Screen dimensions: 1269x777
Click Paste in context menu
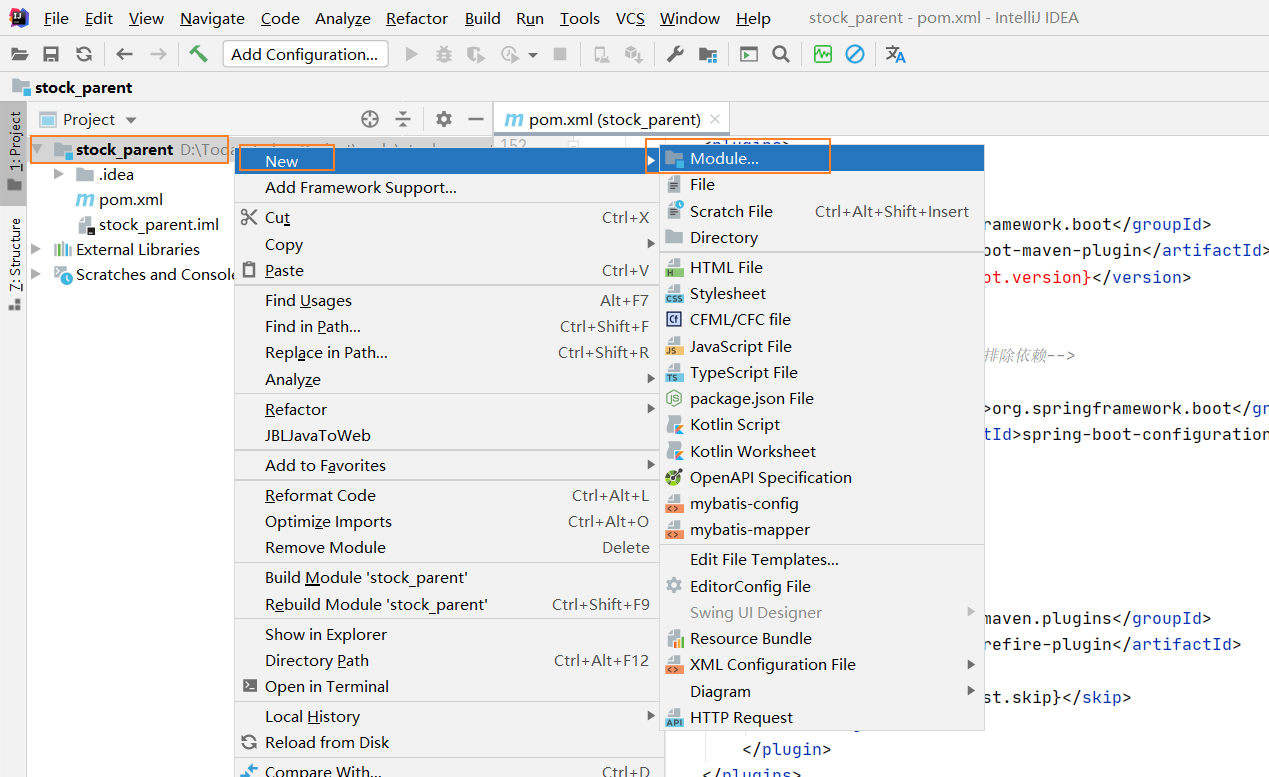pos(447,270)
